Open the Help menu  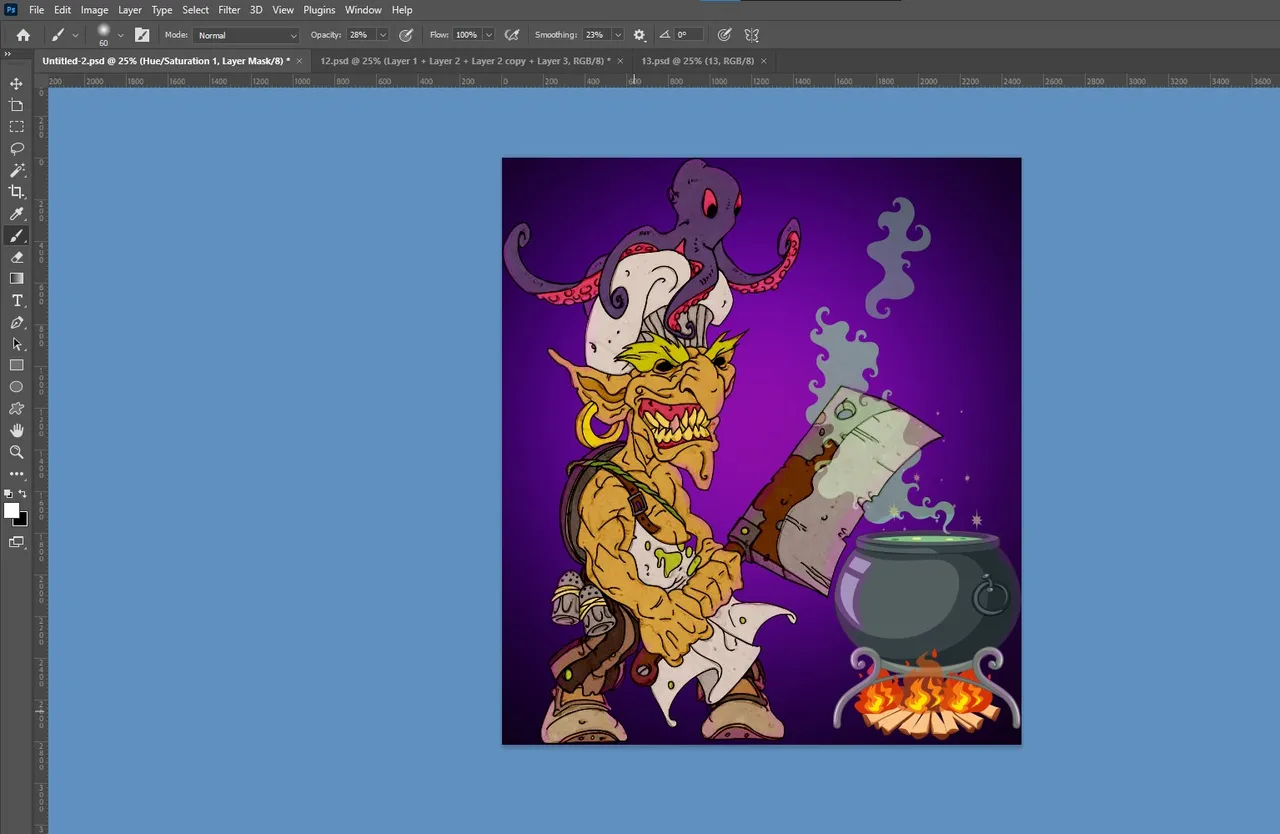click(402, 10)
